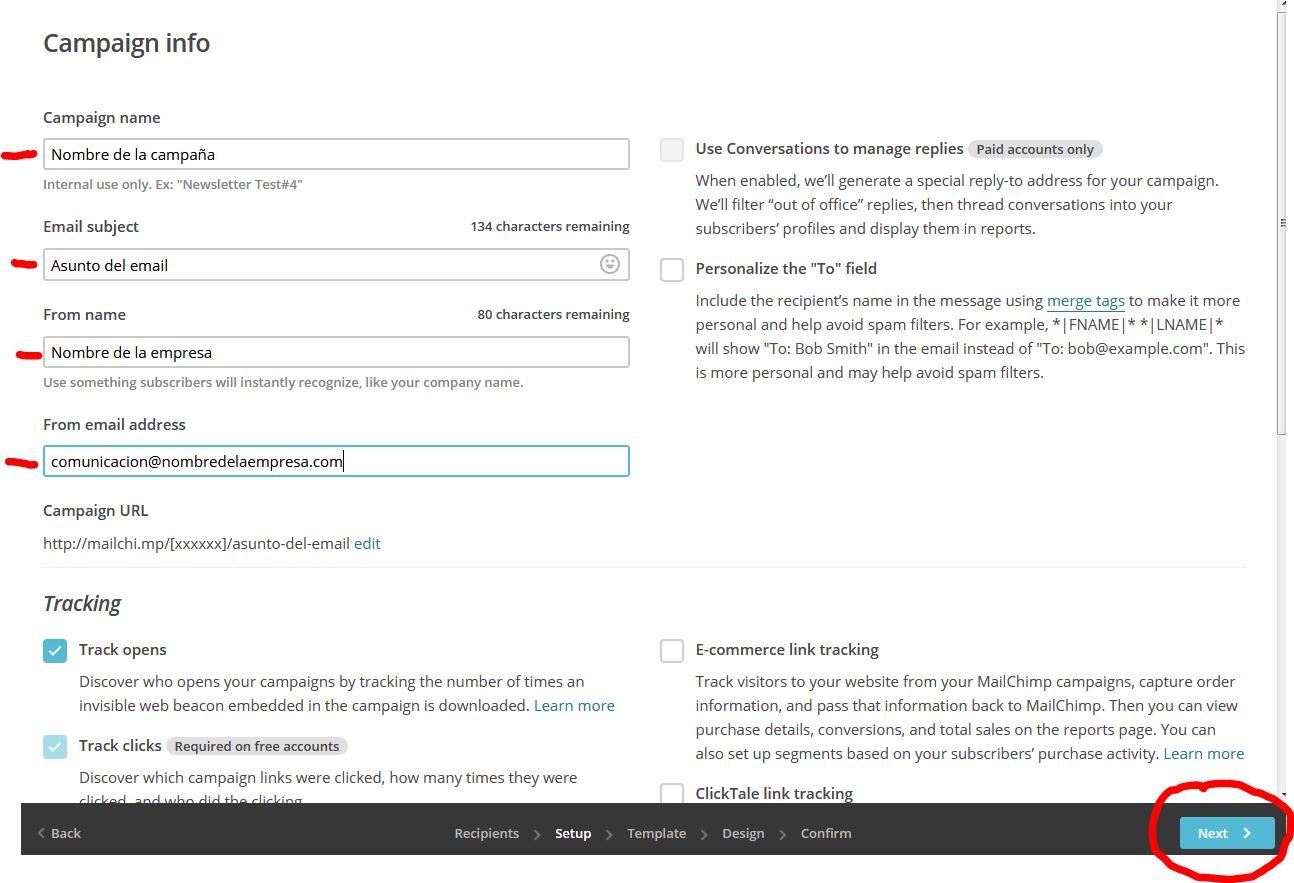Image resolution: width=1294 pixels, height=883 pixels.
Task: Toggle the Track opens checkbox
Action: pyautogui.click(x=55, y=650)
